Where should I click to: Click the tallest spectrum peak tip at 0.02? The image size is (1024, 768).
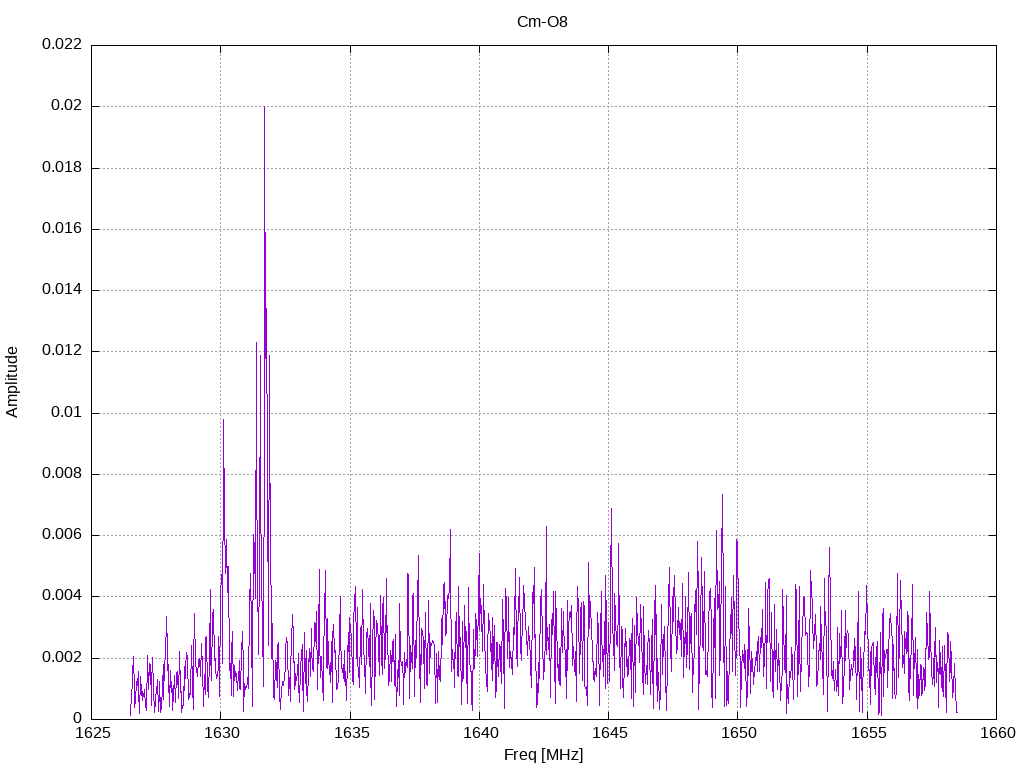point(264,108)
